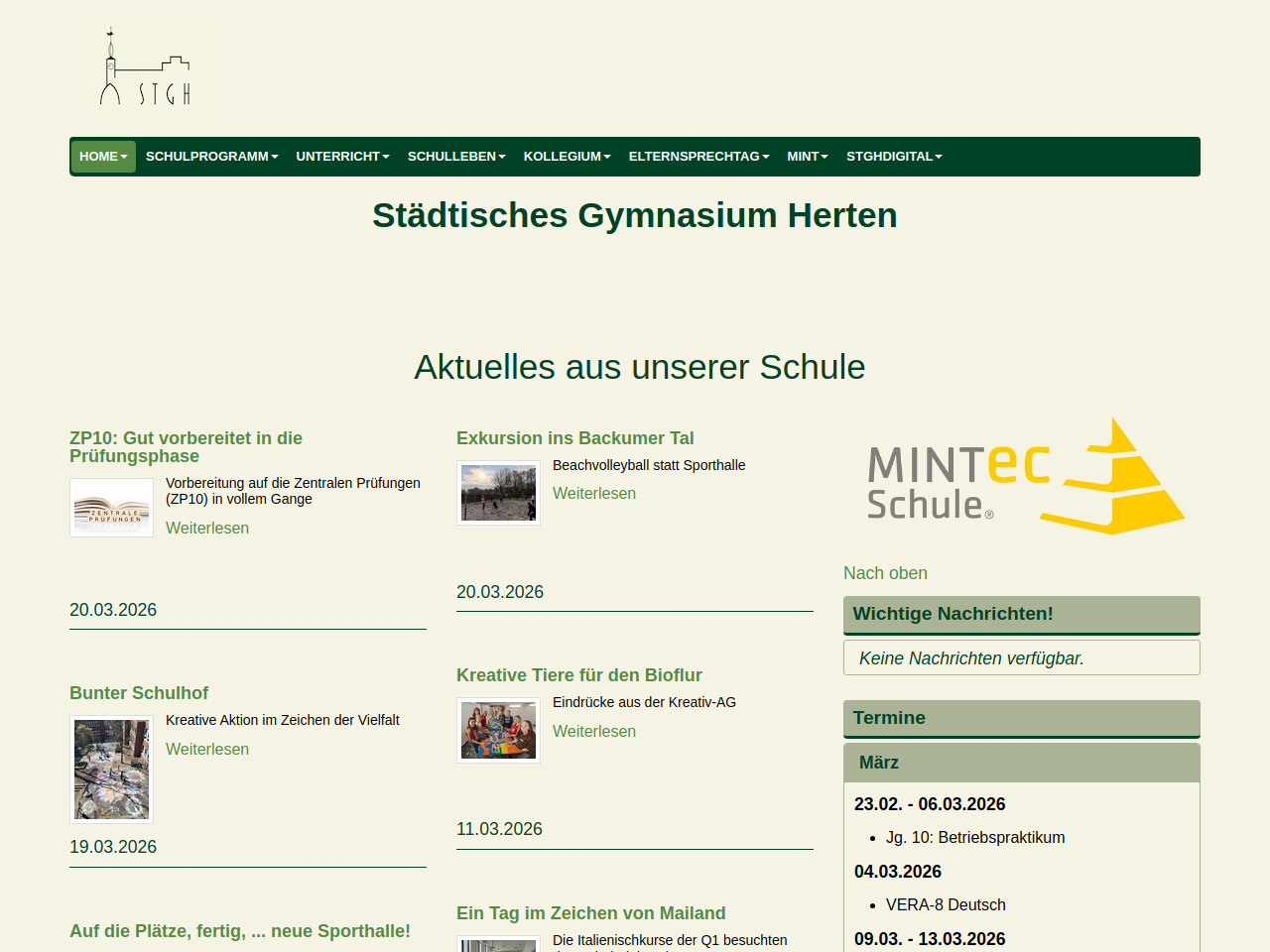The width and height of the screenshot is (1270, 952).
Task: Click the MINT-EC Schule logo
Action: coord(1022,477)
